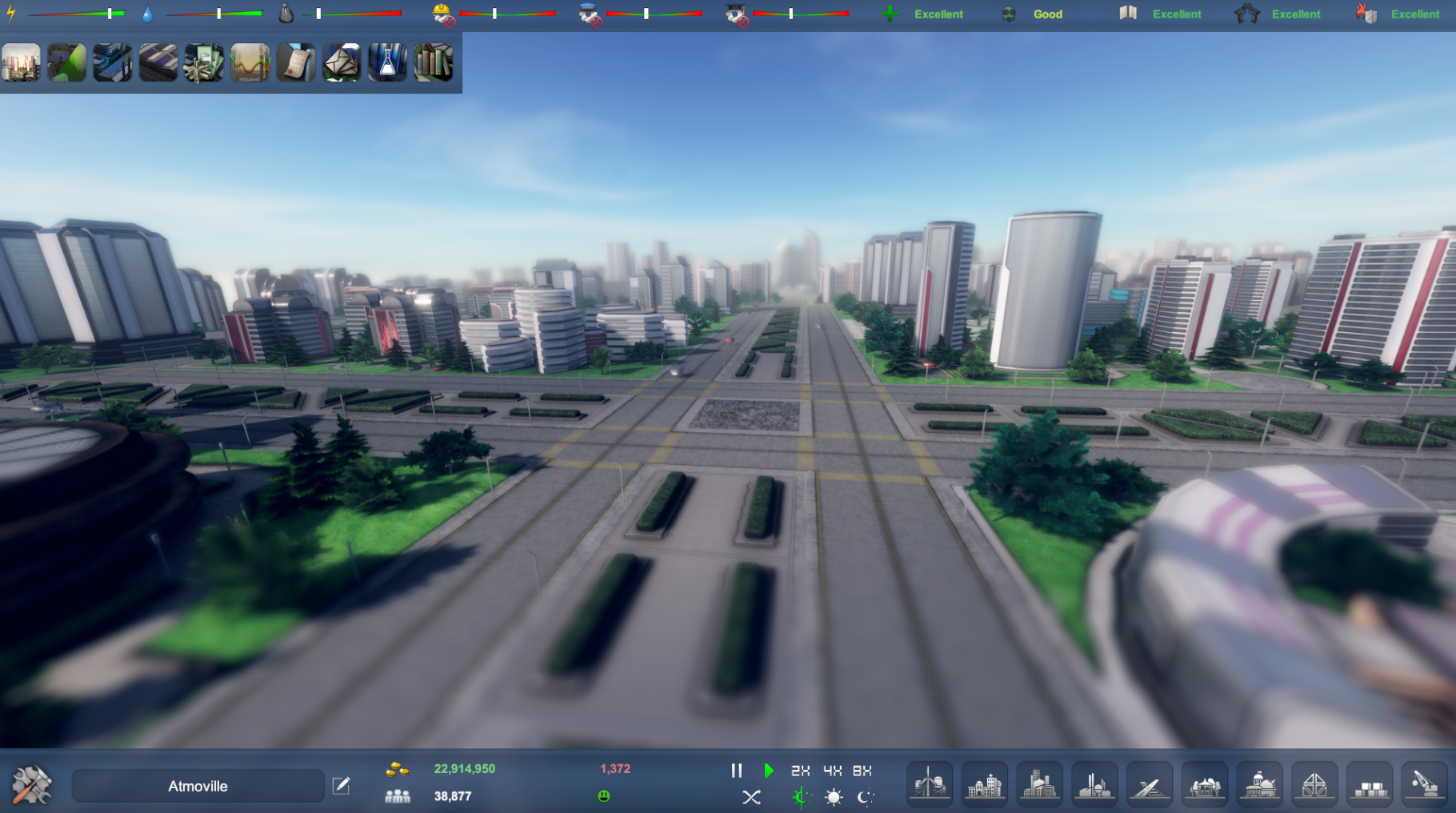This screenshot has width=1456, height=813.
Task: Click the education Excellent rating
Action: (x=1177, y=14)
